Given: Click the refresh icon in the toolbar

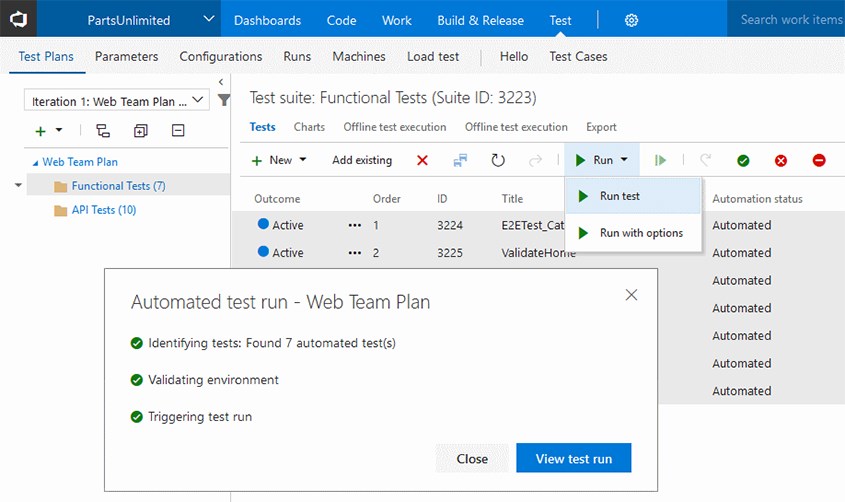Looking at the screenshot, I should 498,160.
